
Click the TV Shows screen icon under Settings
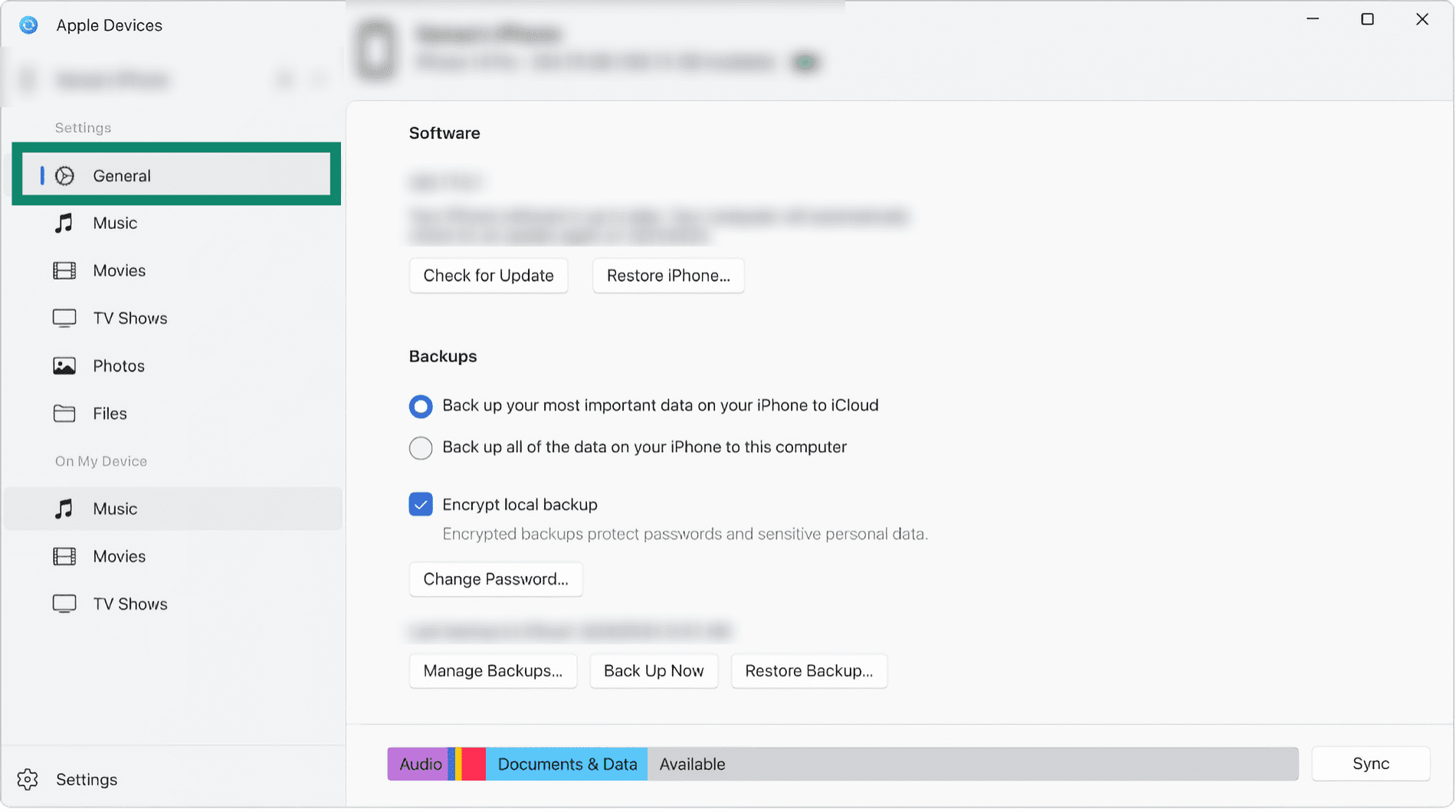tap(64, 319)
